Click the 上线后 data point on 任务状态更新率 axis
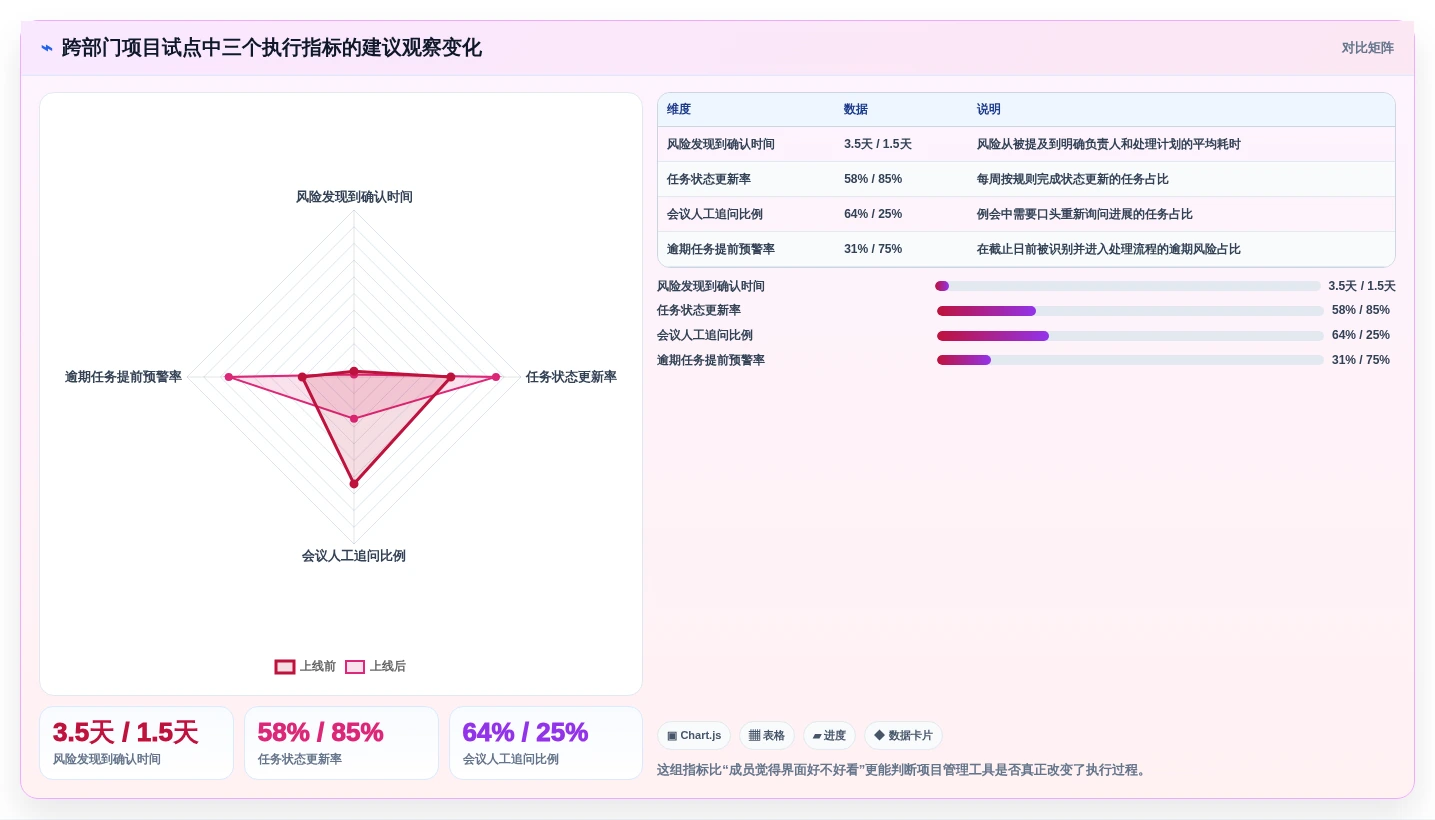The height and width of the screenshot is (820, 1435). point(496,377)
